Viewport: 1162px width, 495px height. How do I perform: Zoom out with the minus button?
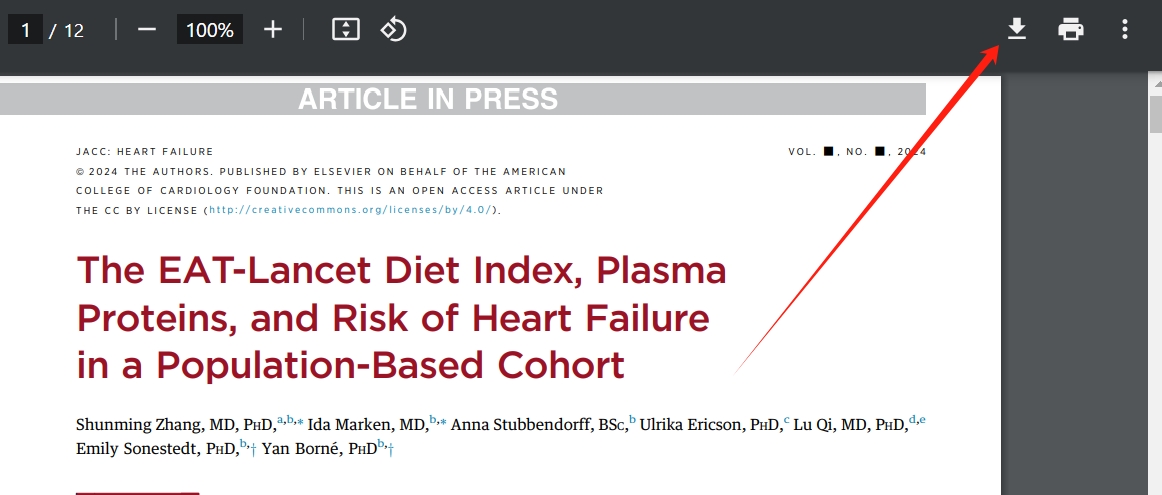click(147, 29)
